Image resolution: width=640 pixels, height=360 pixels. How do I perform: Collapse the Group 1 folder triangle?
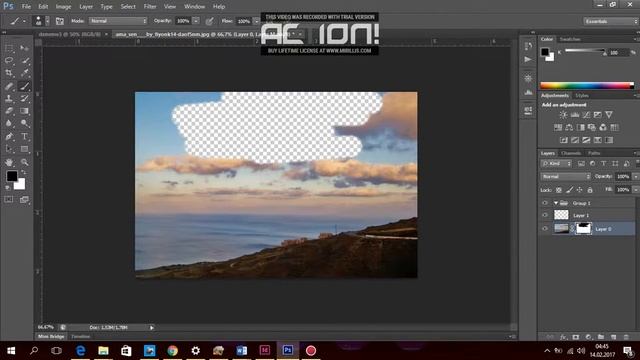point(556,203)
